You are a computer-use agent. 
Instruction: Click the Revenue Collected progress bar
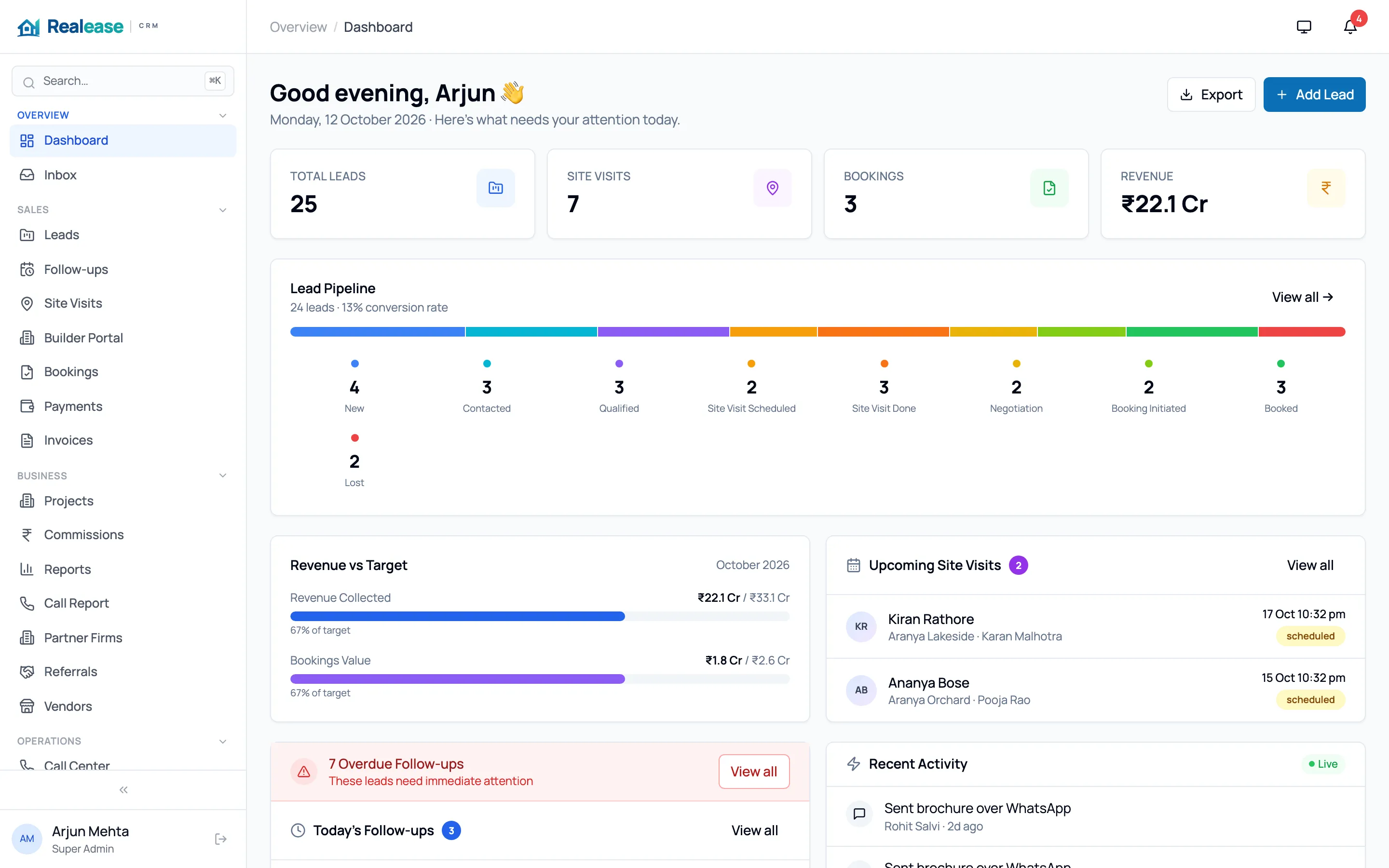click(x=540, y=616)
